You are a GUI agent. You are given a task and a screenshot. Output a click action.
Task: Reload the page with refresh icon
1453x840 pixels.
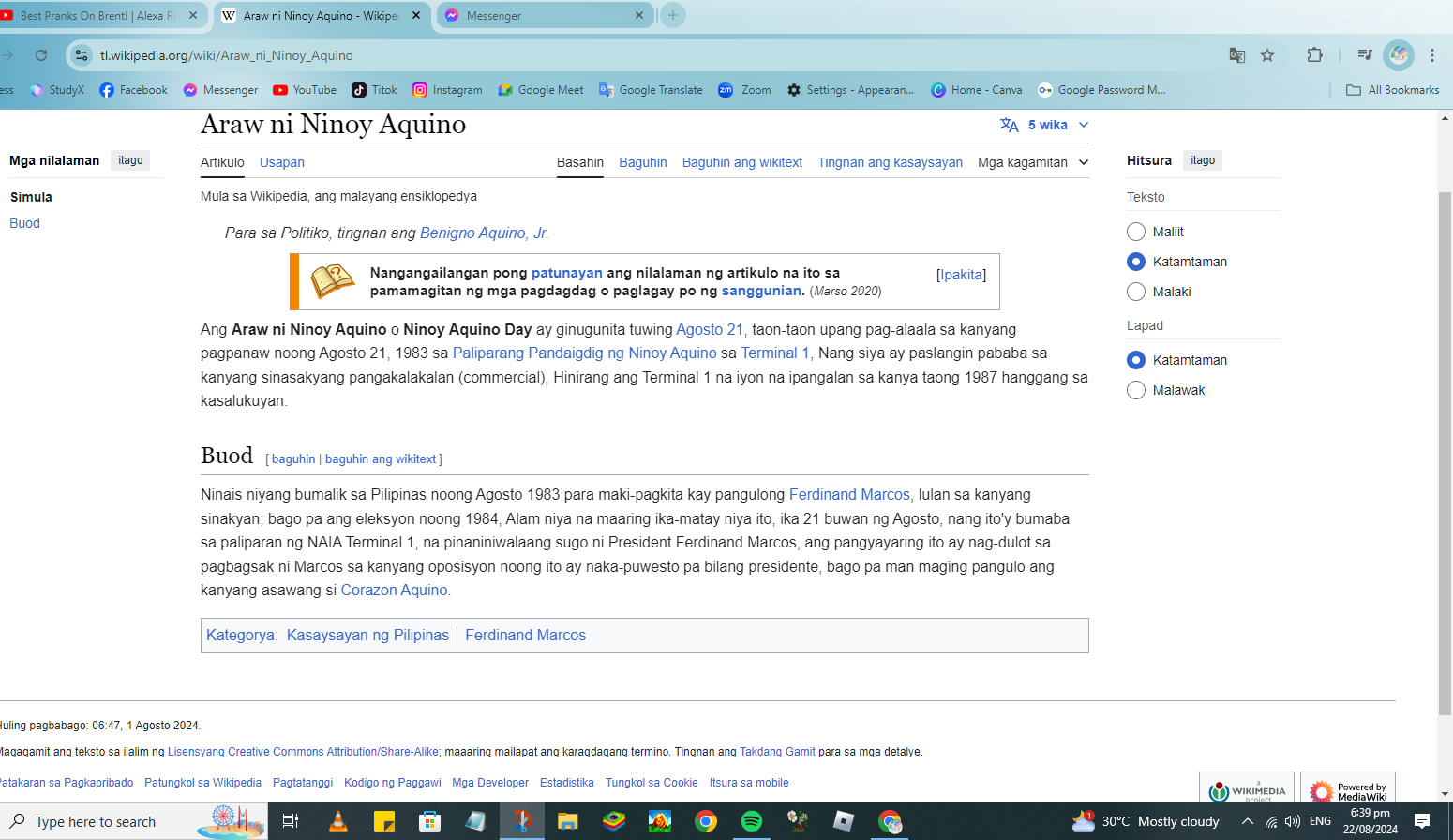click(x=41, y=55)
